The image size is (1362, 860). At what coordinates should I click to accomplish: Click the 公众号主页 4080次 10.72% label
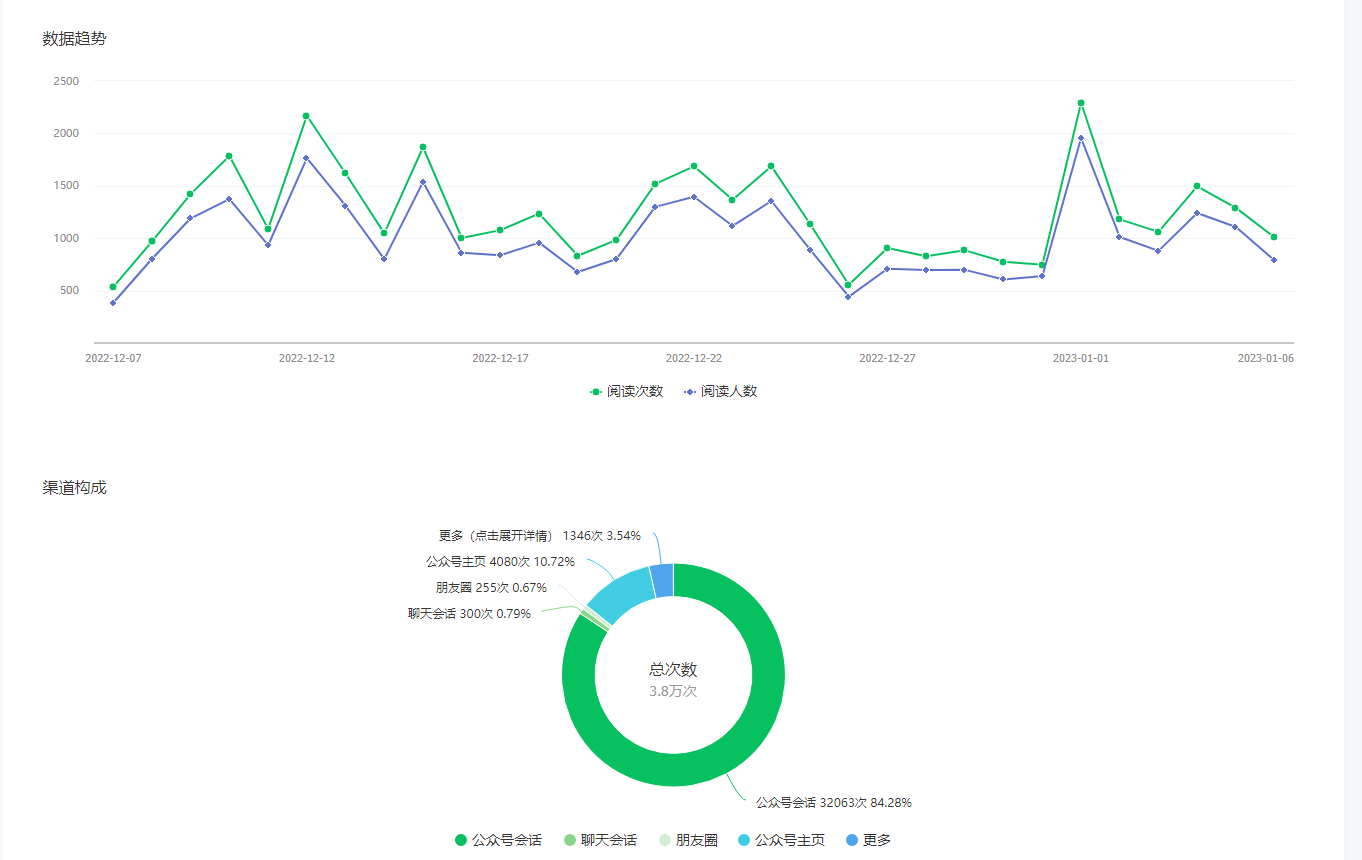point(500,562)
